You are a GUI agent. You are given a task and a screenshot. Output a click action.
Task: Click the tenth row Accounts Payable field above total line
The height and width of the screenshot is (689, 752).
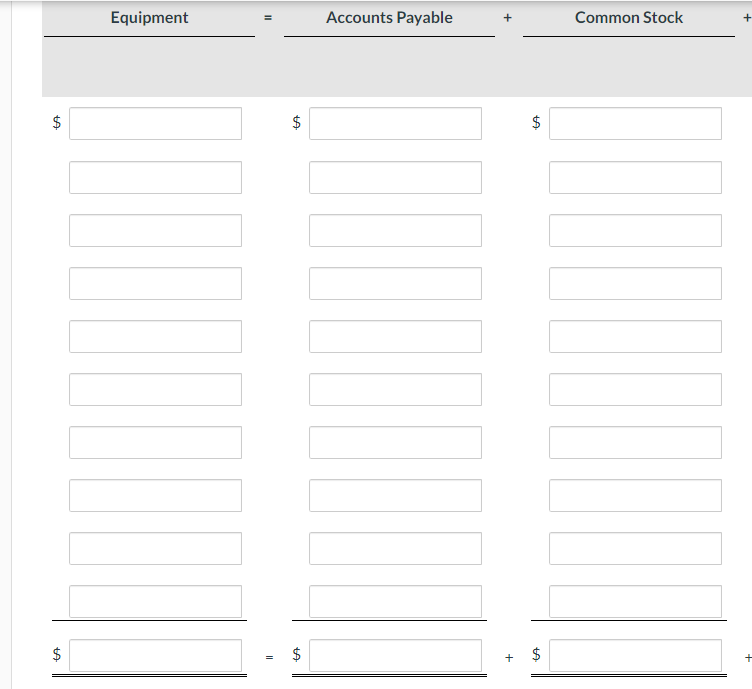[396, 601]
